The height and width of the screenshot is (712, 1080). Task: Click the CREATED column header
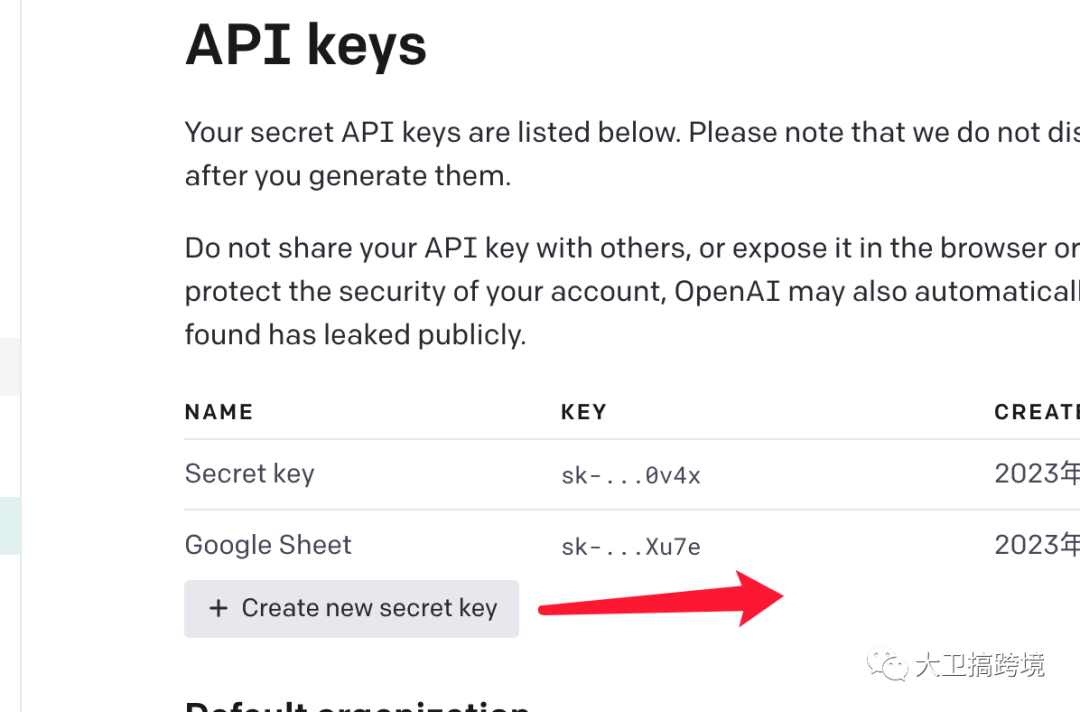(1036, 412)
